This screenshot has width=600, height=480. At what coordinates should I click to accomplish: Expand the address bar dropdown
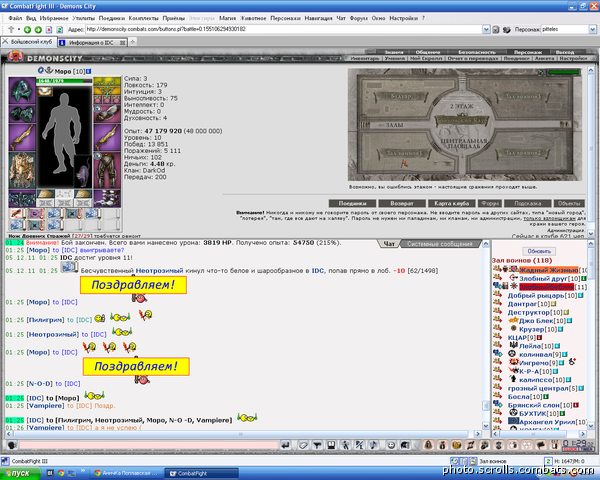pos(486,29)
